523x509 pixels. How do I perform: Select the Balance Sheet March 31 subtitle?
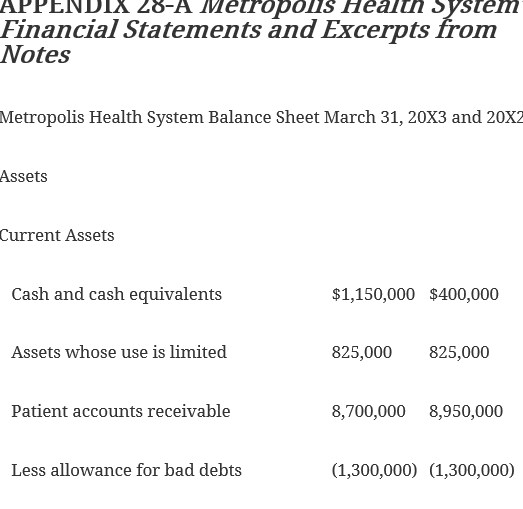click(262, 117)
